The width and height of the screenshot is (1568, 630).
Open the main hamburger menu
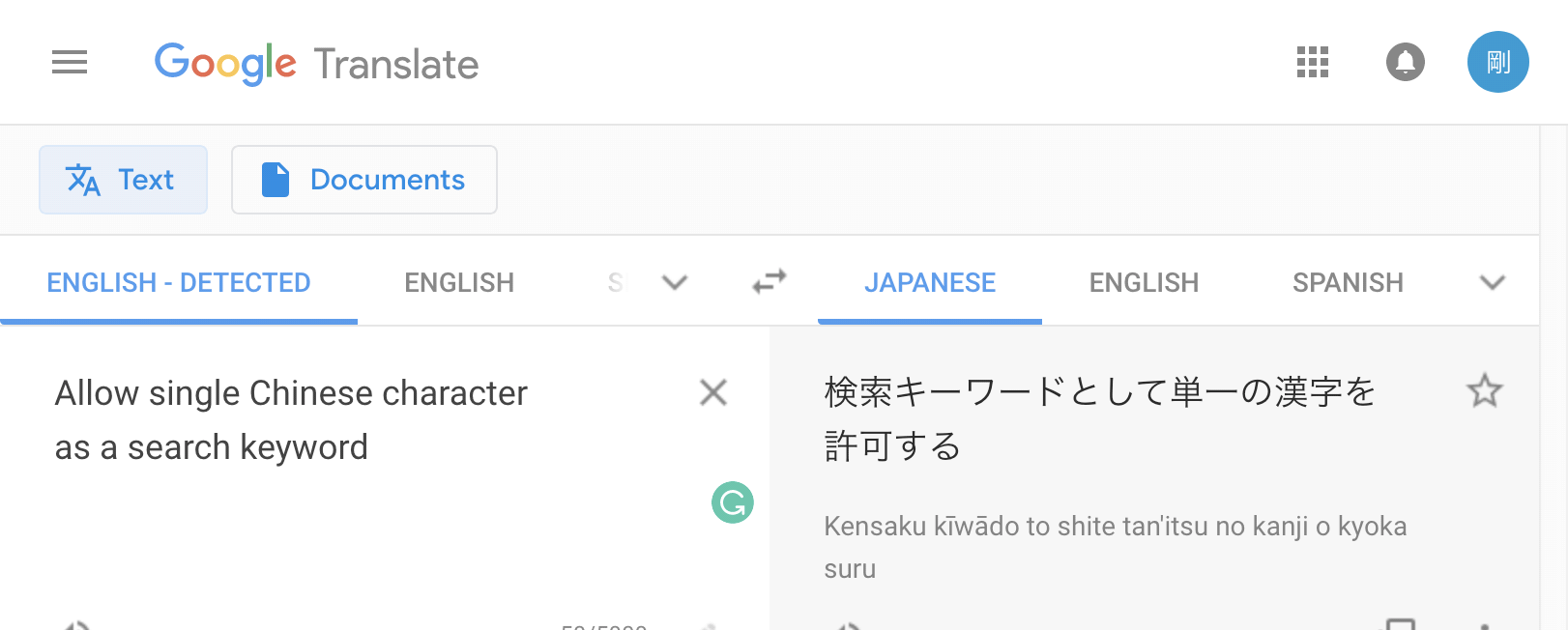[x=70, y=63]
